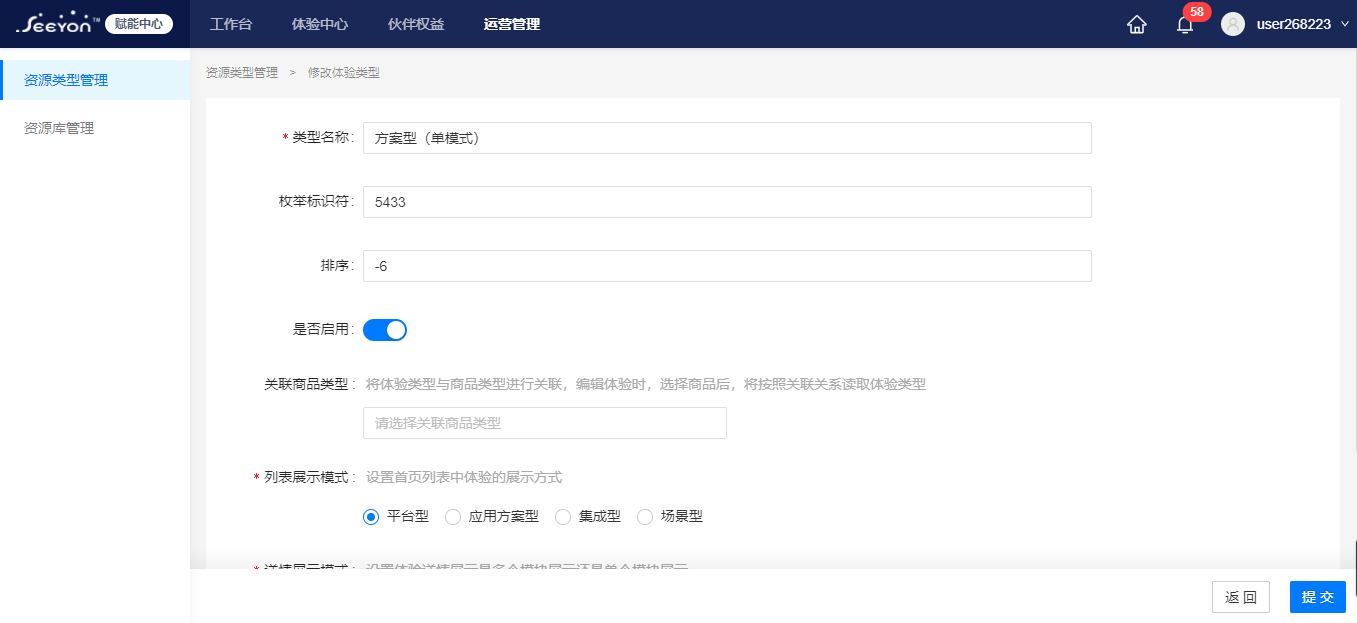Toggle the 是否启用 switch
The height and width of the screenshot is (623, 1357).
(385, 330)
